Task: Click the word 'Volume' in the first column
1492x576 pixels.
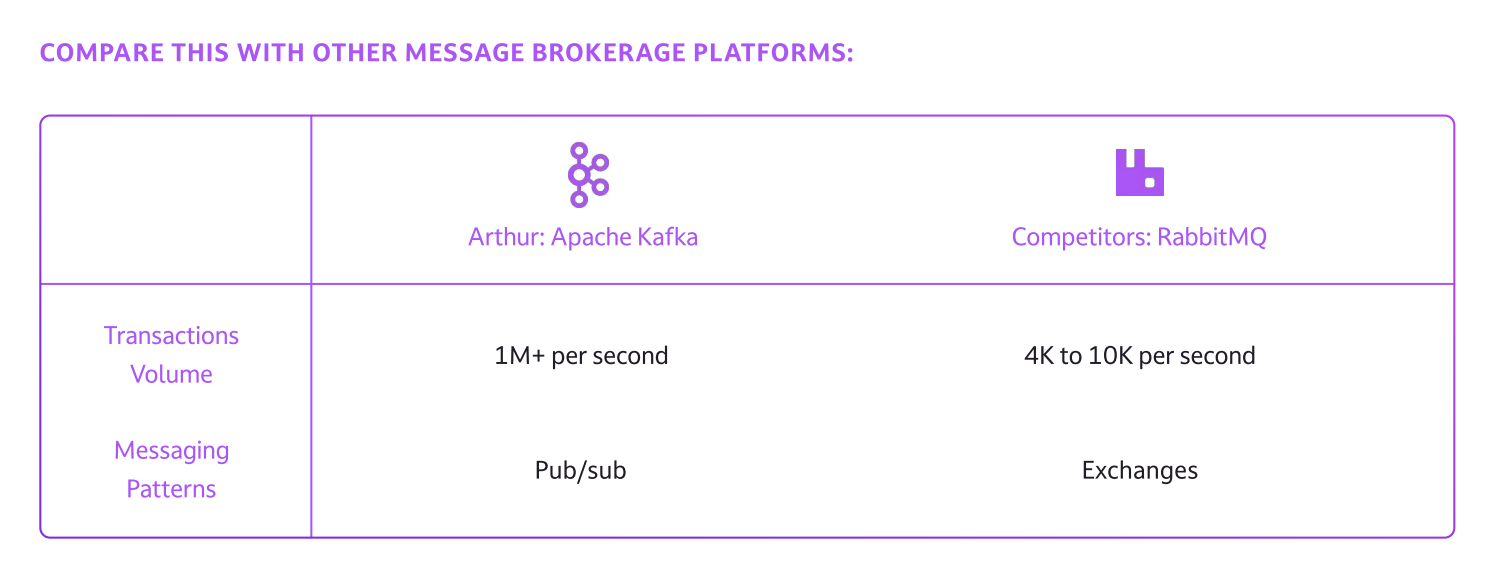Action: (x=172, y=375)
